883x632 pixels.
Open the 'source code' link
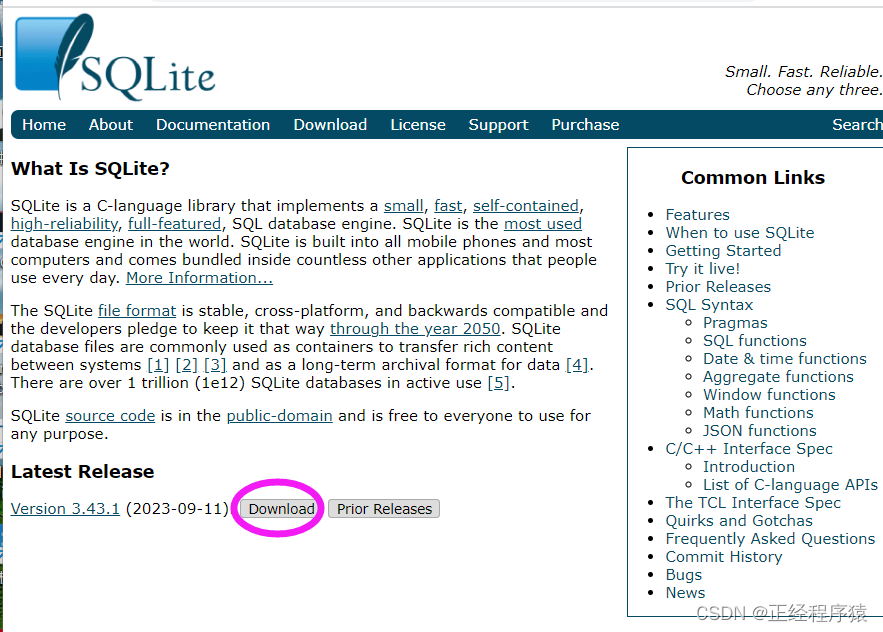110,416
